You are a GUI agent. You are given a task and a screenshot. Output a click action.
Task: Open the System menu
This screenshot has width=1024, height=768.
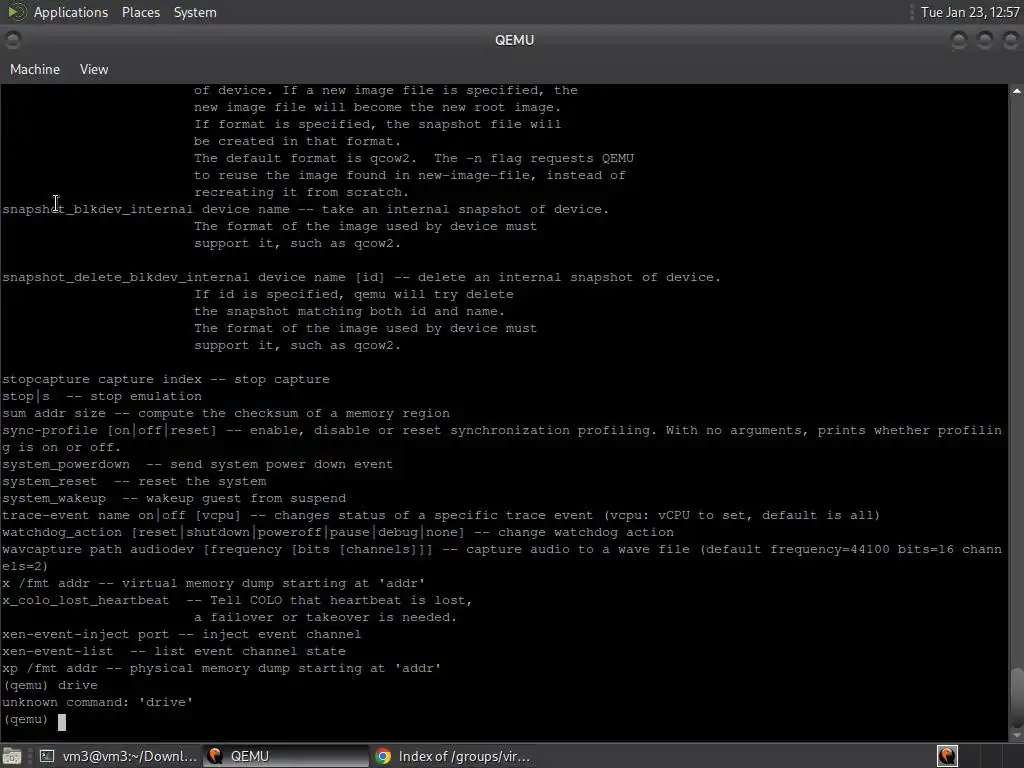195,12
